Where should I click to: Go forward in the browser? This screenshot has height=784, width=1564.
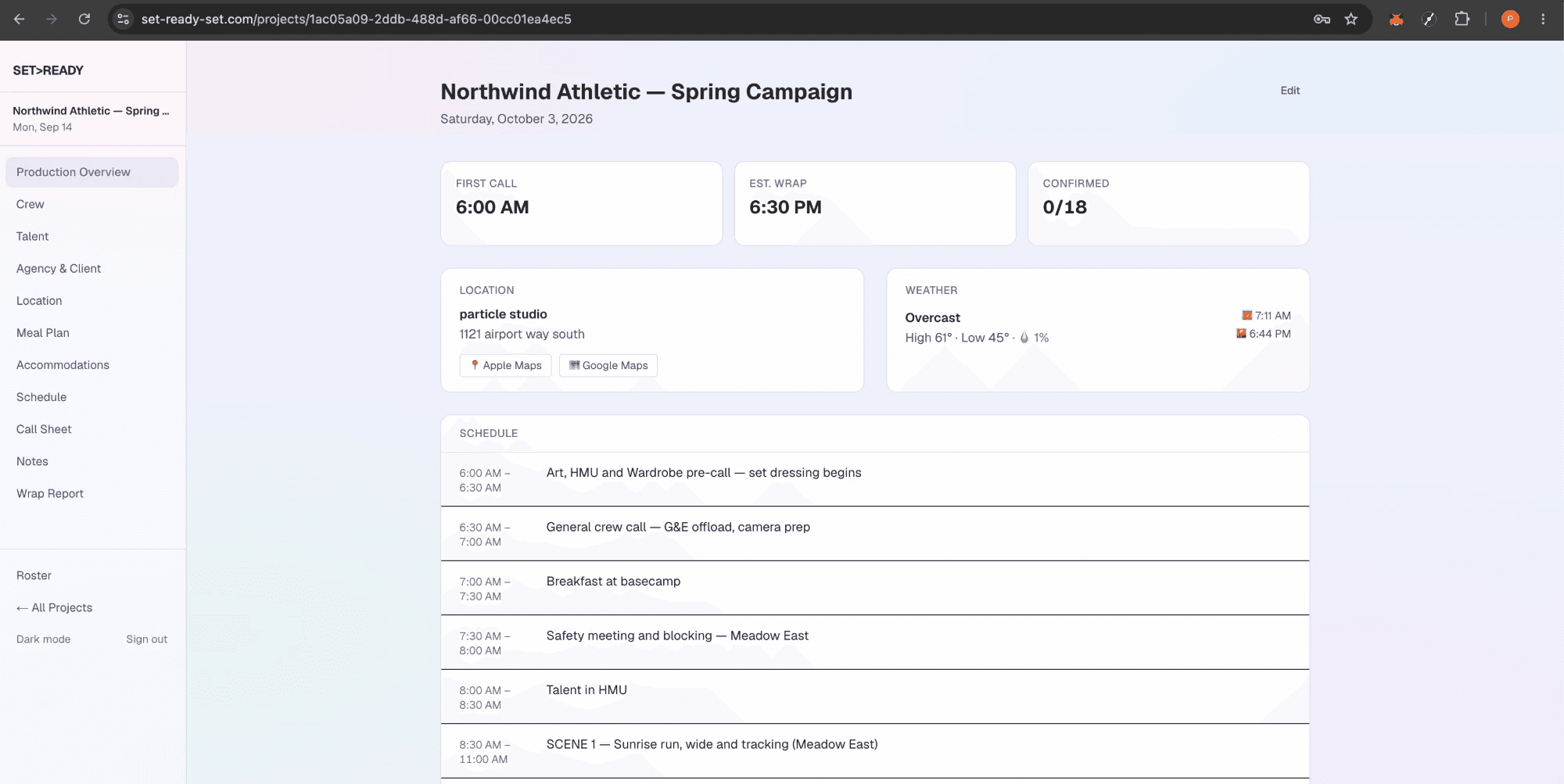click(52, 19)
